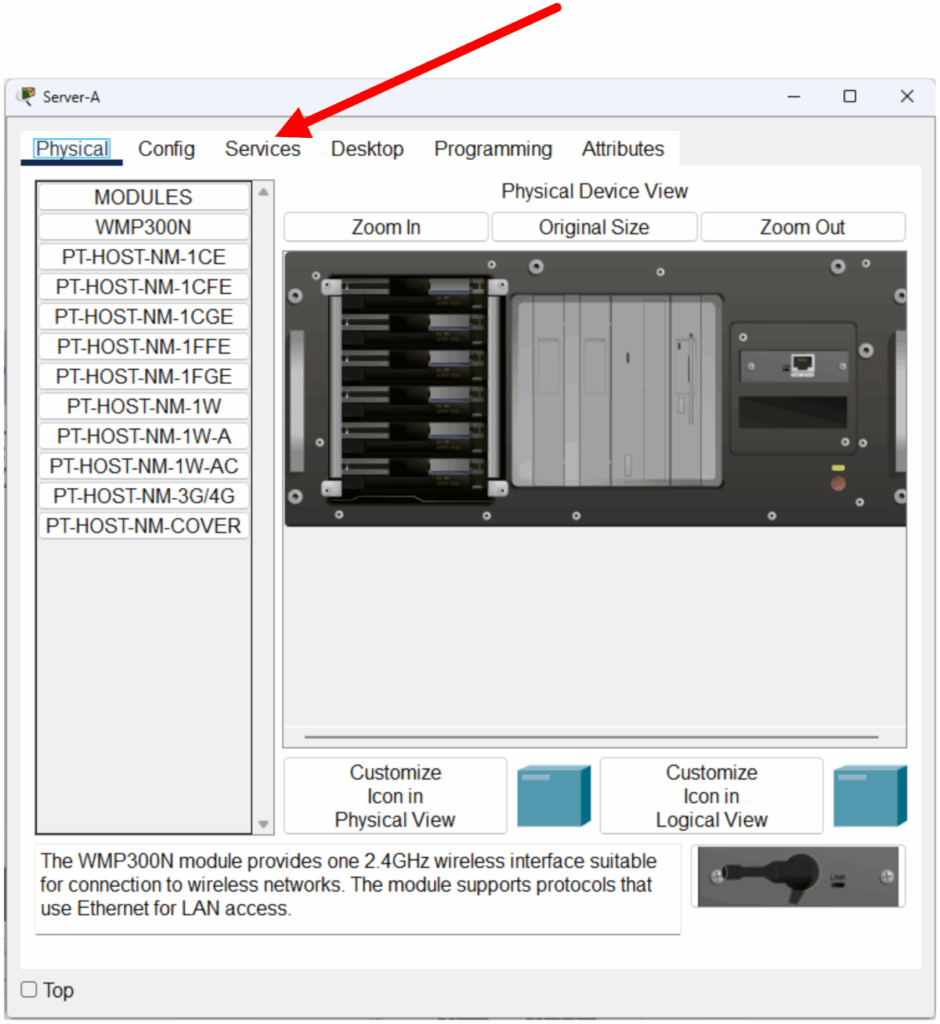Click the Ethernet port on the server module
Viewport: 940px width, 1024px height.
pyautogui.click(x=800, y=364)
